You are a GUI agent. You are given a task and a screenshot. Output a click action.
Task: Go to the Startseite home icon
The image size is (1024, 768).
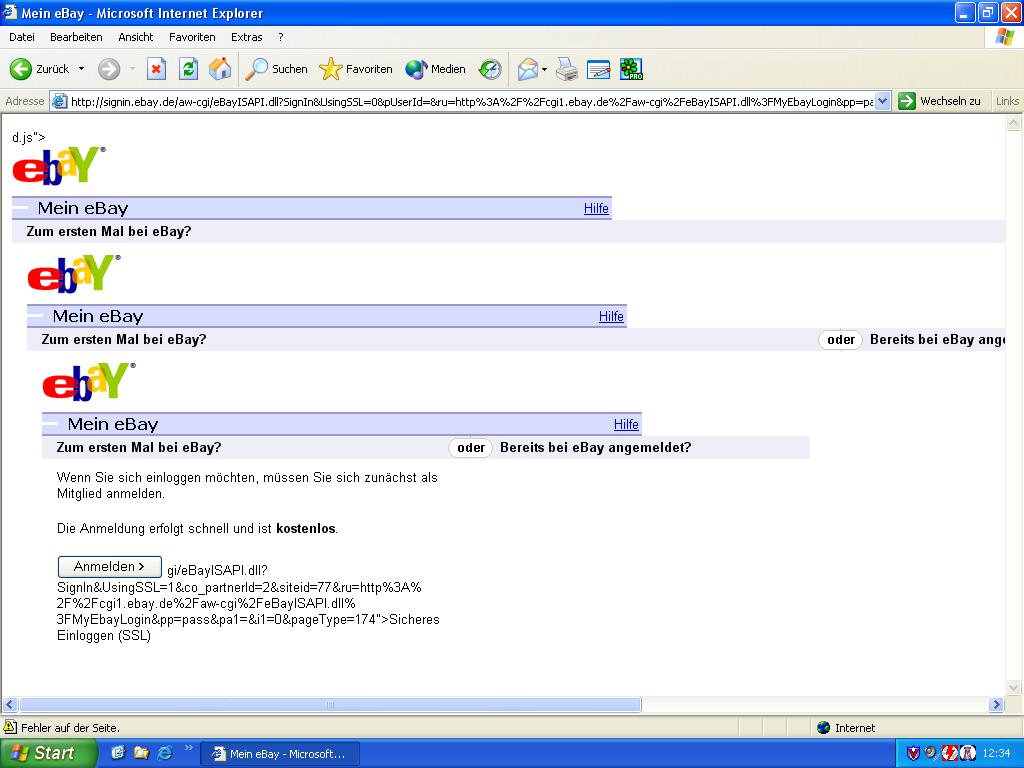click(220, 69)
